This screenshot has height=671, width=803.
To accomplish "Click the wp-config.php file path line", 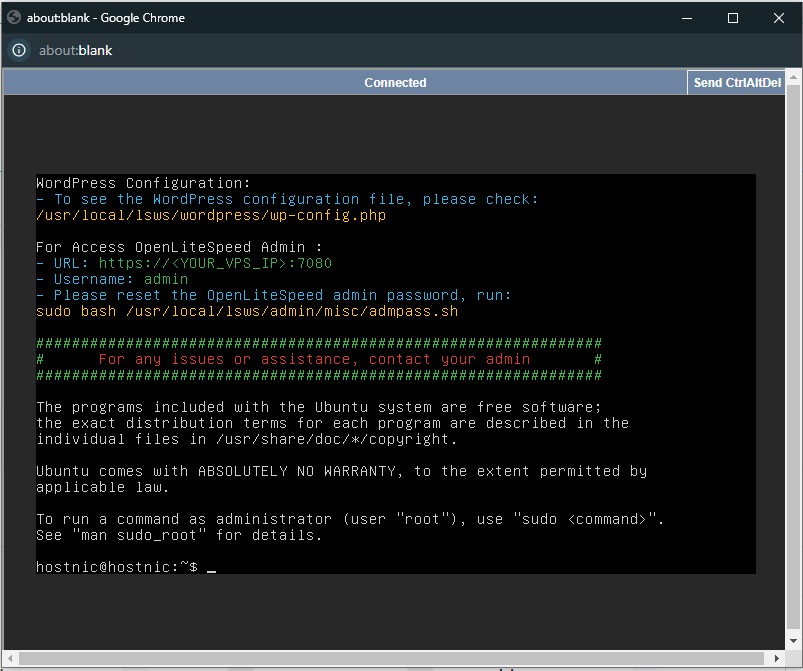I will point(210,215).
